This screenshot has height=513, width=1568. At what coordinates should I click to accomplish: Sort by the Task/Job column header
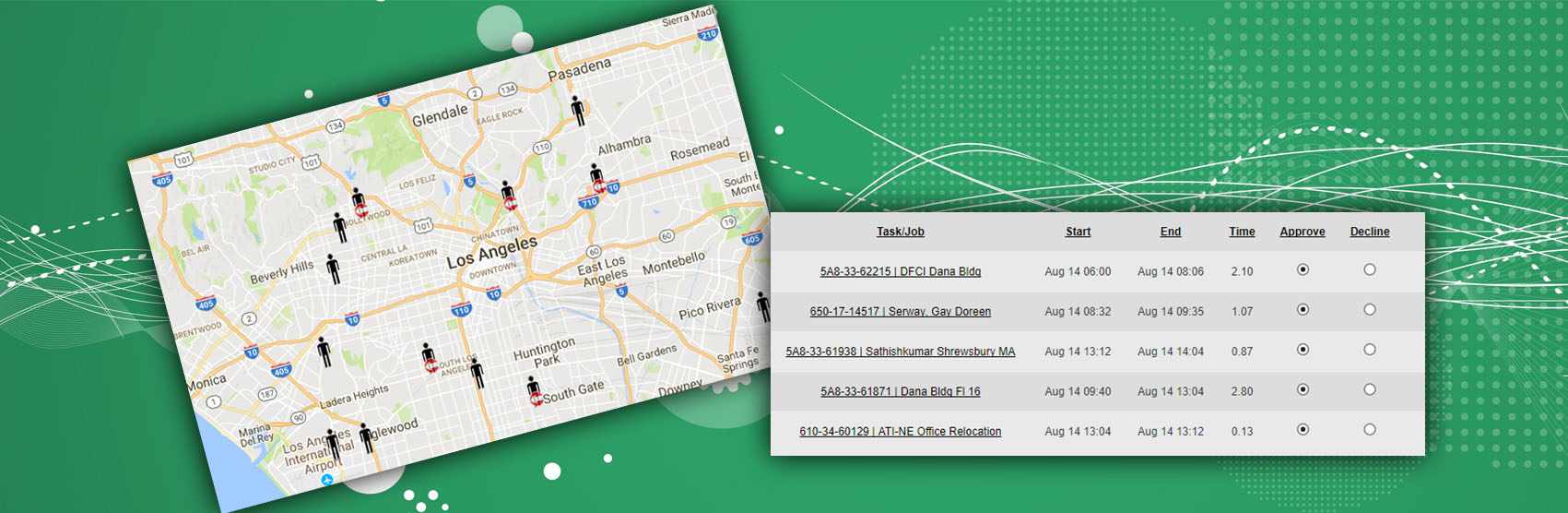click(900, 232)
